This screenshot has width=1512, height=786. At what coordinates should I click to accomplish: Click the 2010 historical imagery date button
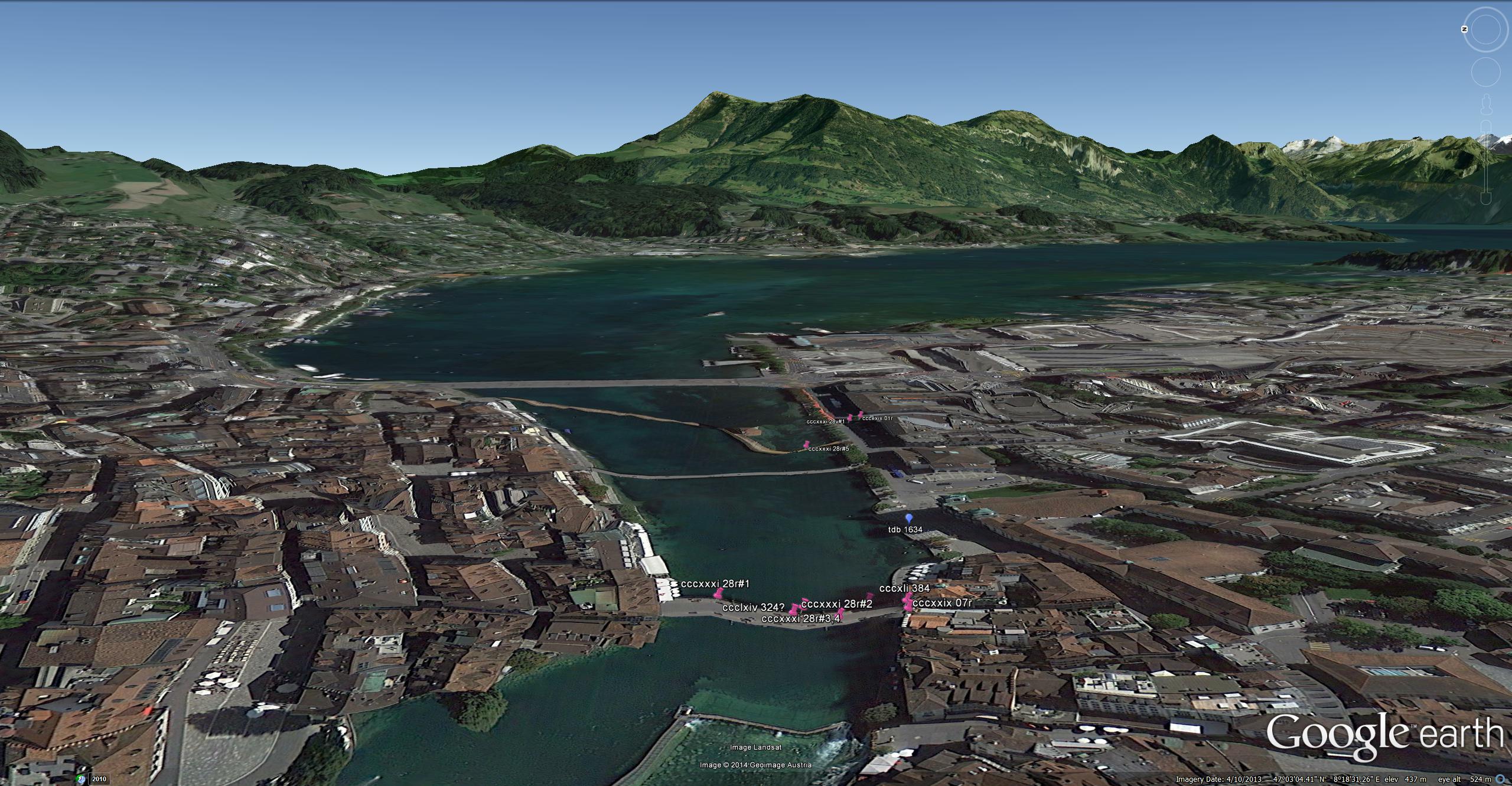[99, 779]
